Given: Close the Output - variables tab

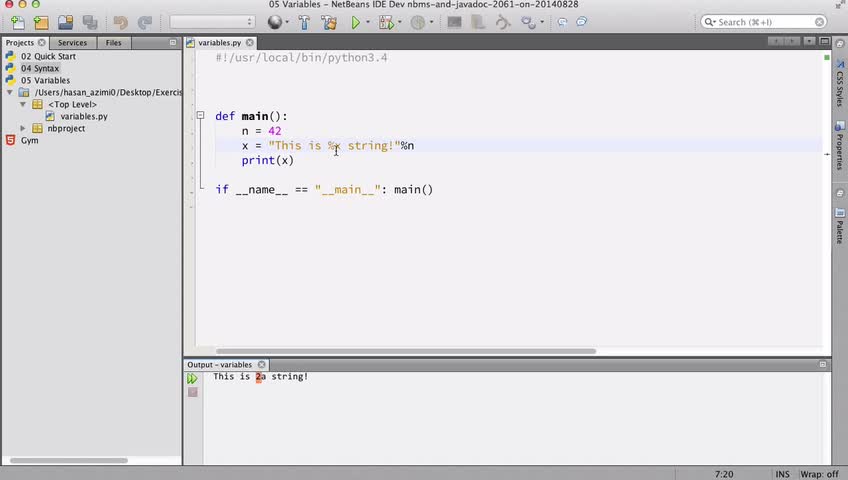Looking at the screenshot, I should point(262,365).
